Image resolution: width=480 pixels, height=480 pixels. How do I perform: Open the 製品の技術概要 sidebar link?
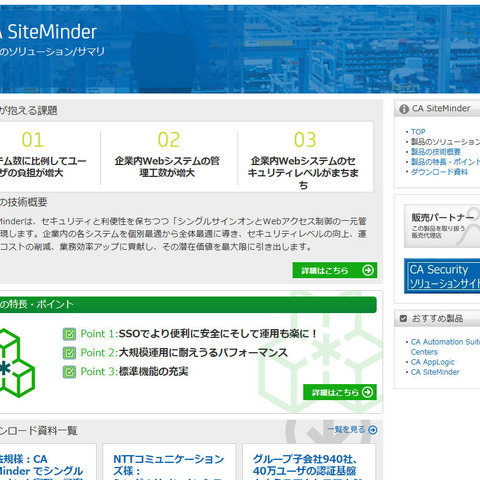(436, 152)
